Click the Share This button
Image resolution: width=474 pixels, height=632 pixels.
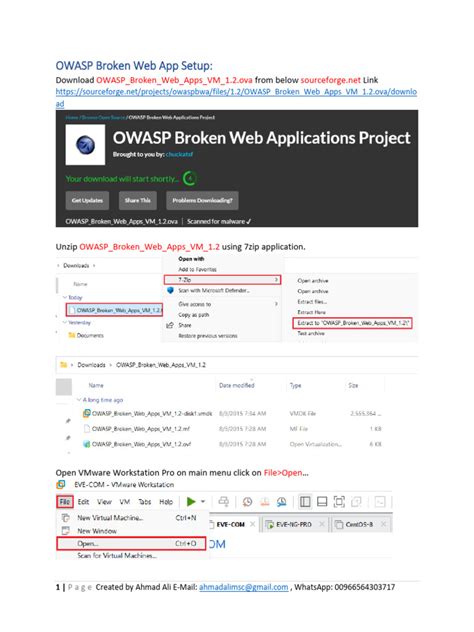tap(137, 200)
